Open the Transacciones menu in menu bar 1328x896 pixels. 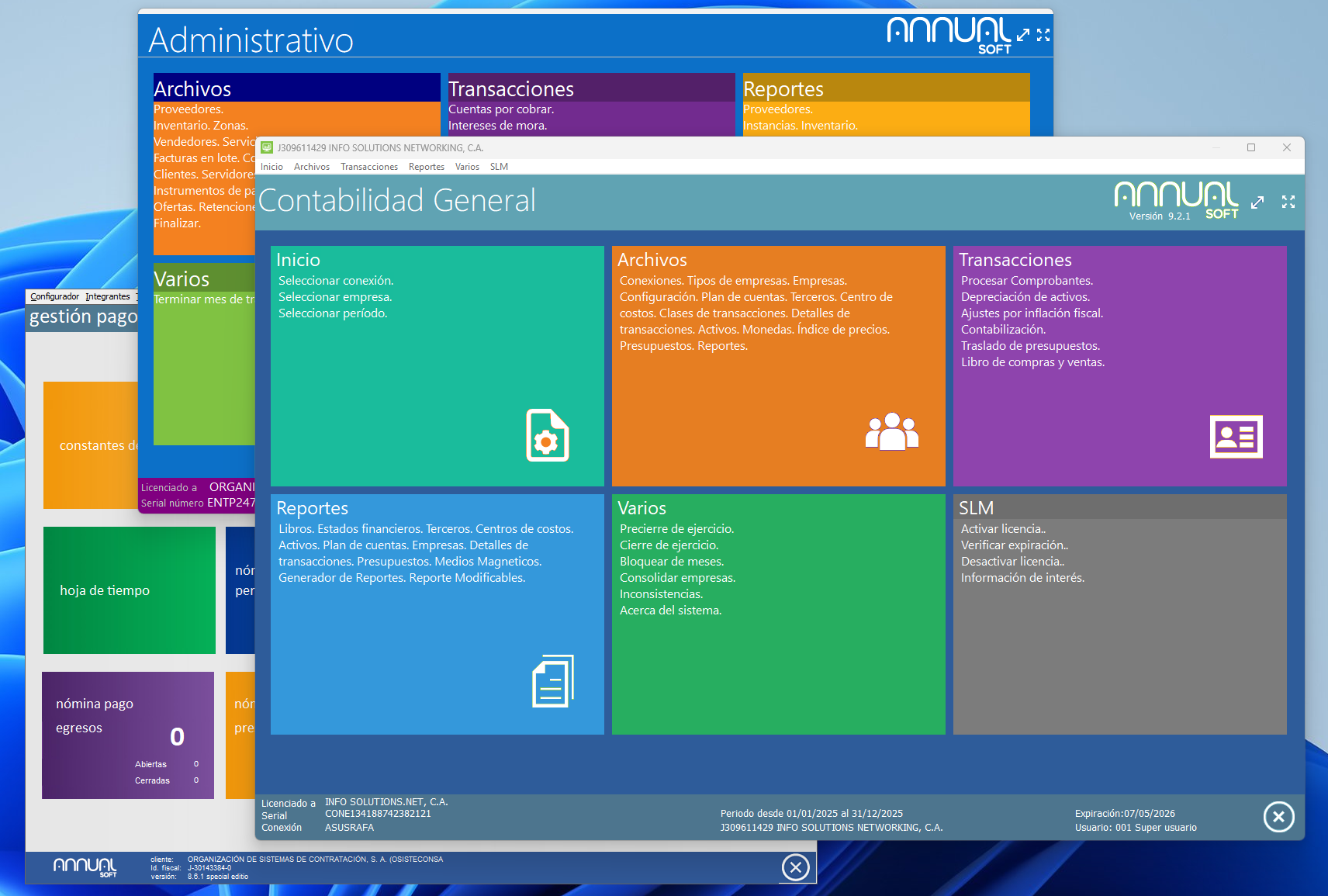368,167
